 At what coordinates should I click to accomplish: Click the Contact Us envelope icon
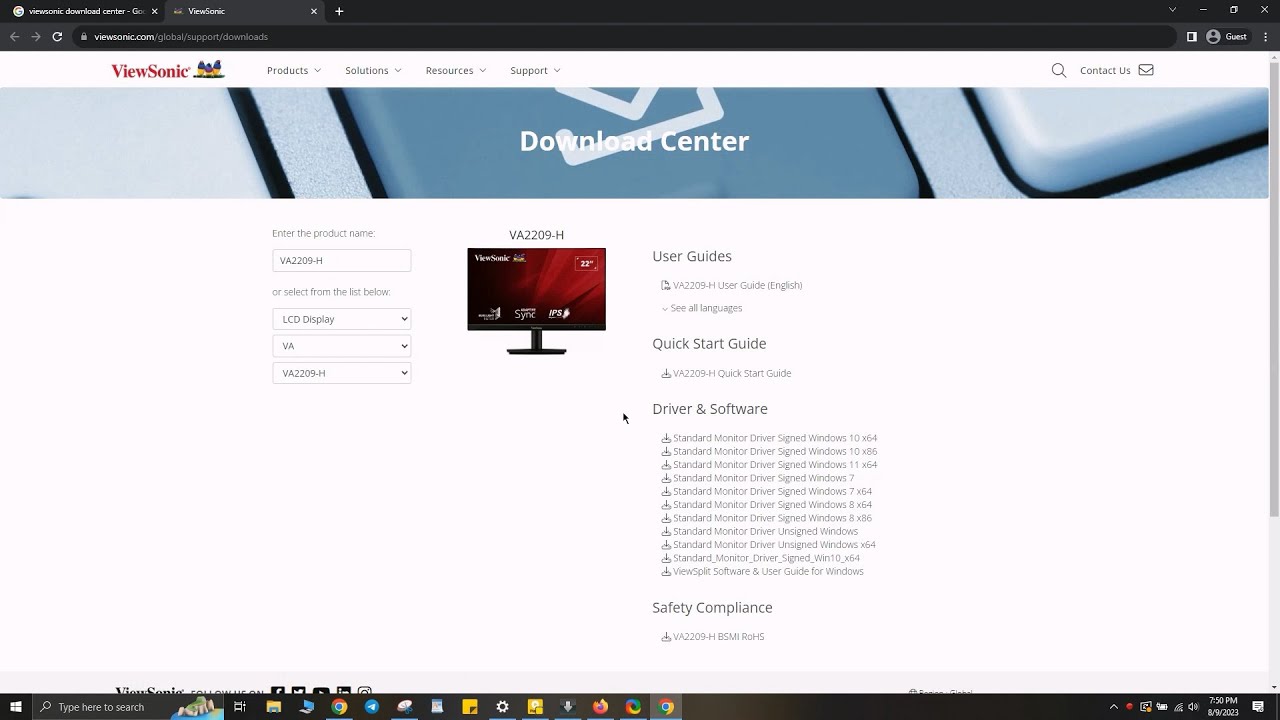(x=1146, y=70)
